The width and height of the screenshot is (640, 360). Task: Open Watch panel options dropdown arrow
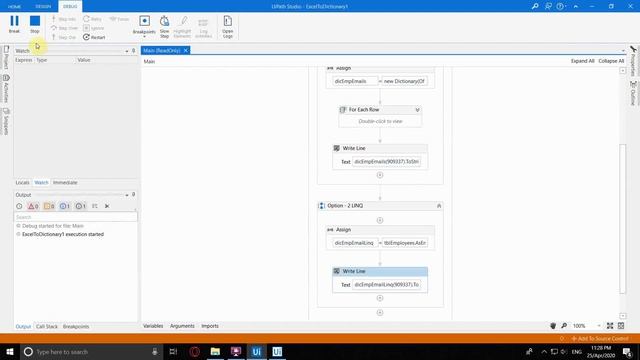127,51
